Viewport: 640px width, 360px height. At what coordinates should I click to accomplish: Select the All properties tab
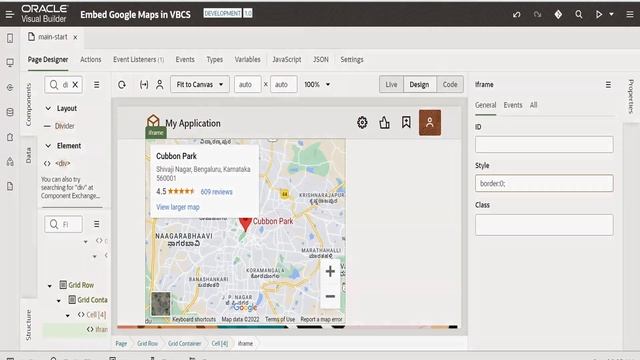tap(533, 105)
